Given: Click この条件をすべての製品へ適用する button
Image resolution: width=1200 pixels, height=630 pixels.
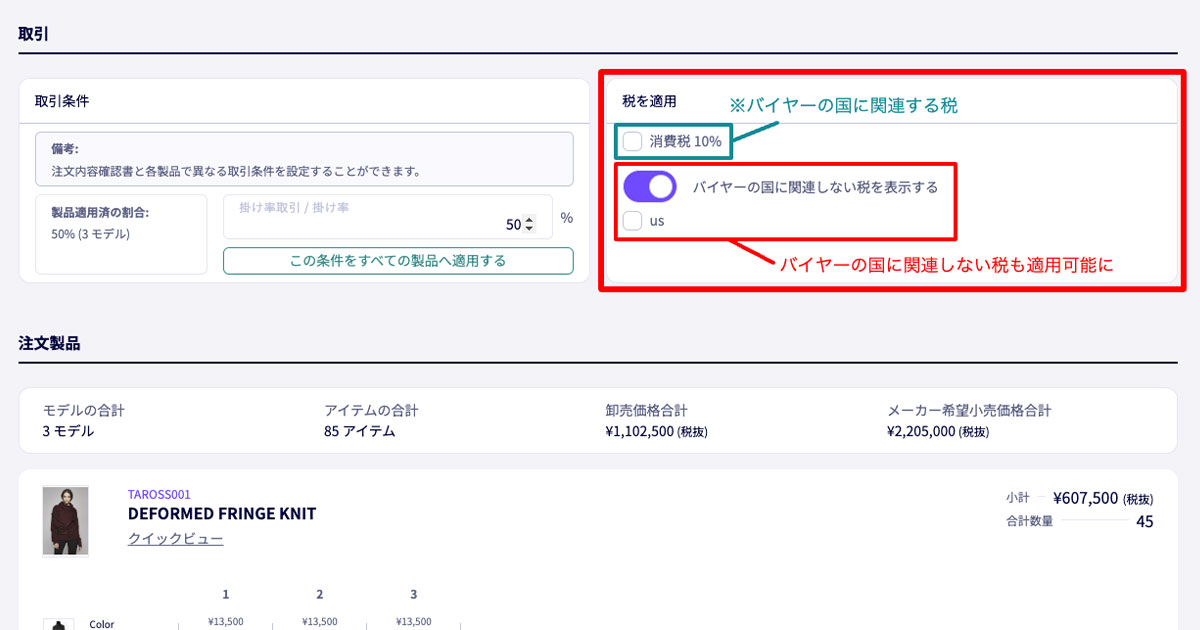Looking at the screenshot, I should tap(398, 261).
